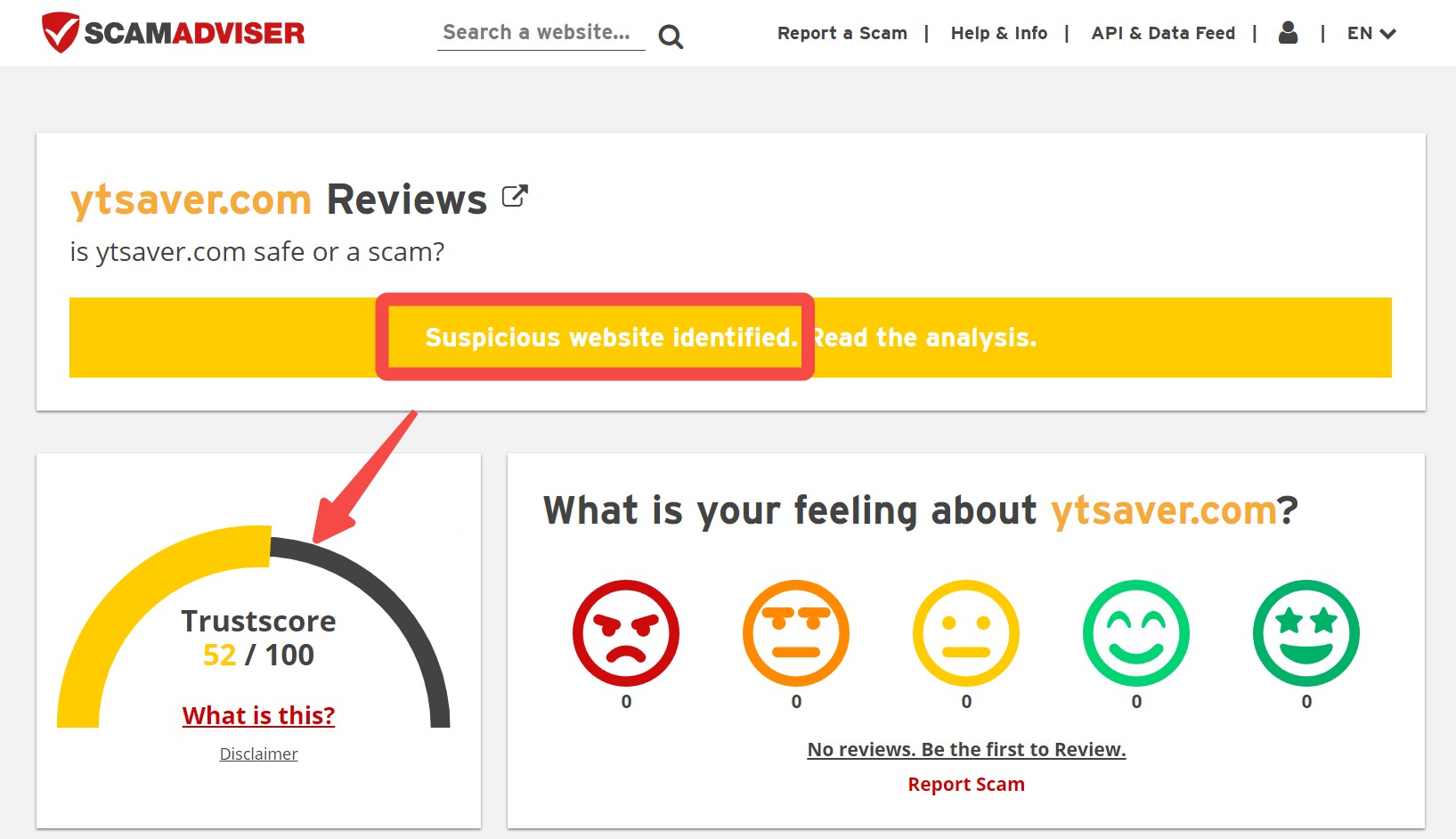Select the smiling green face rating
The image size is (1456, 839).
1136,633
